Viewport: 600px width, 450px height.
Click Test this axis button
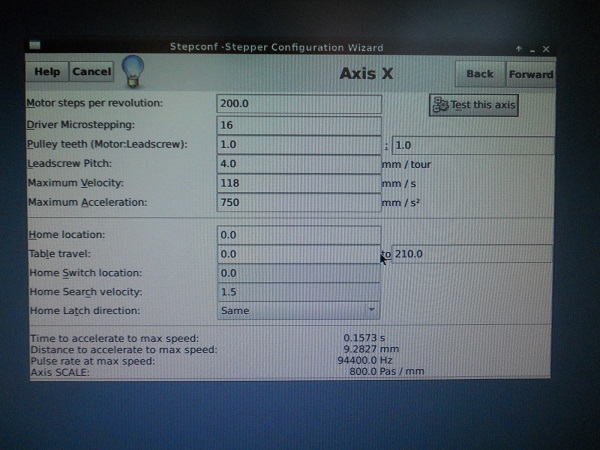tap(474, 105)
